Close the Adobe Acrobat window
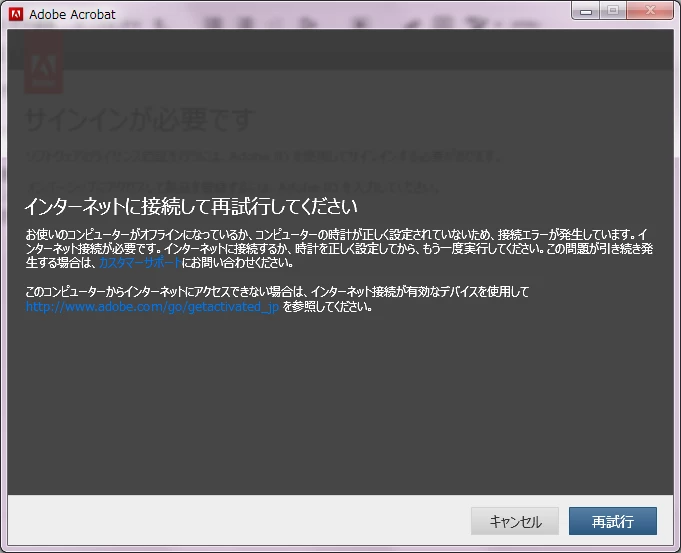 (650, 10)
